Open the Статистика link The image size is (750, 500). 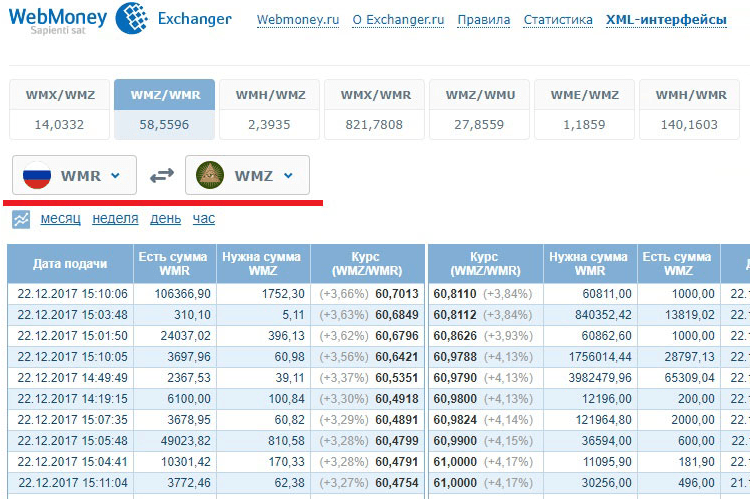(558, 20)
